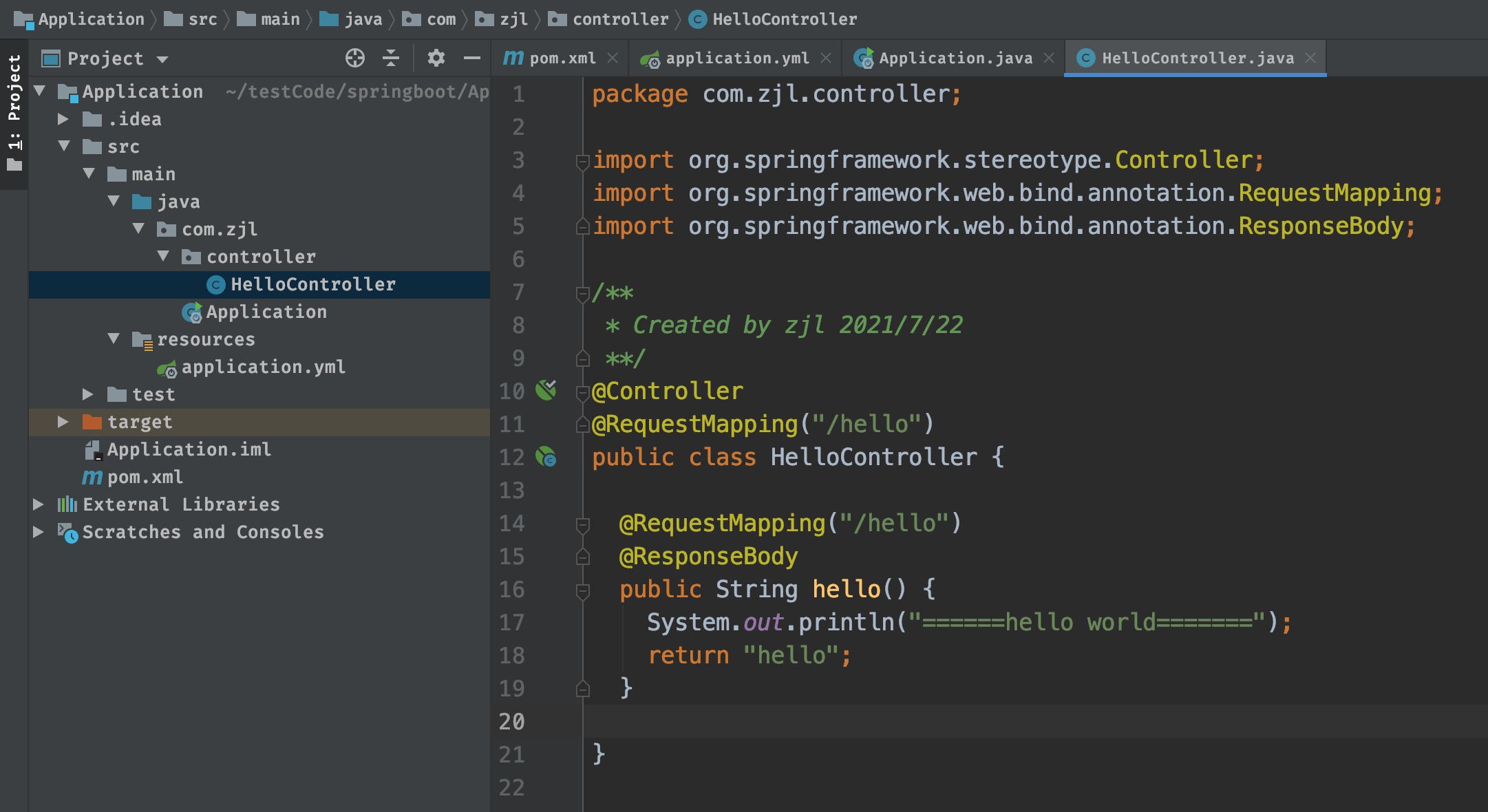
Task: Select Application class in project tree
Action: pyautogui.click(x=259, y=312)
